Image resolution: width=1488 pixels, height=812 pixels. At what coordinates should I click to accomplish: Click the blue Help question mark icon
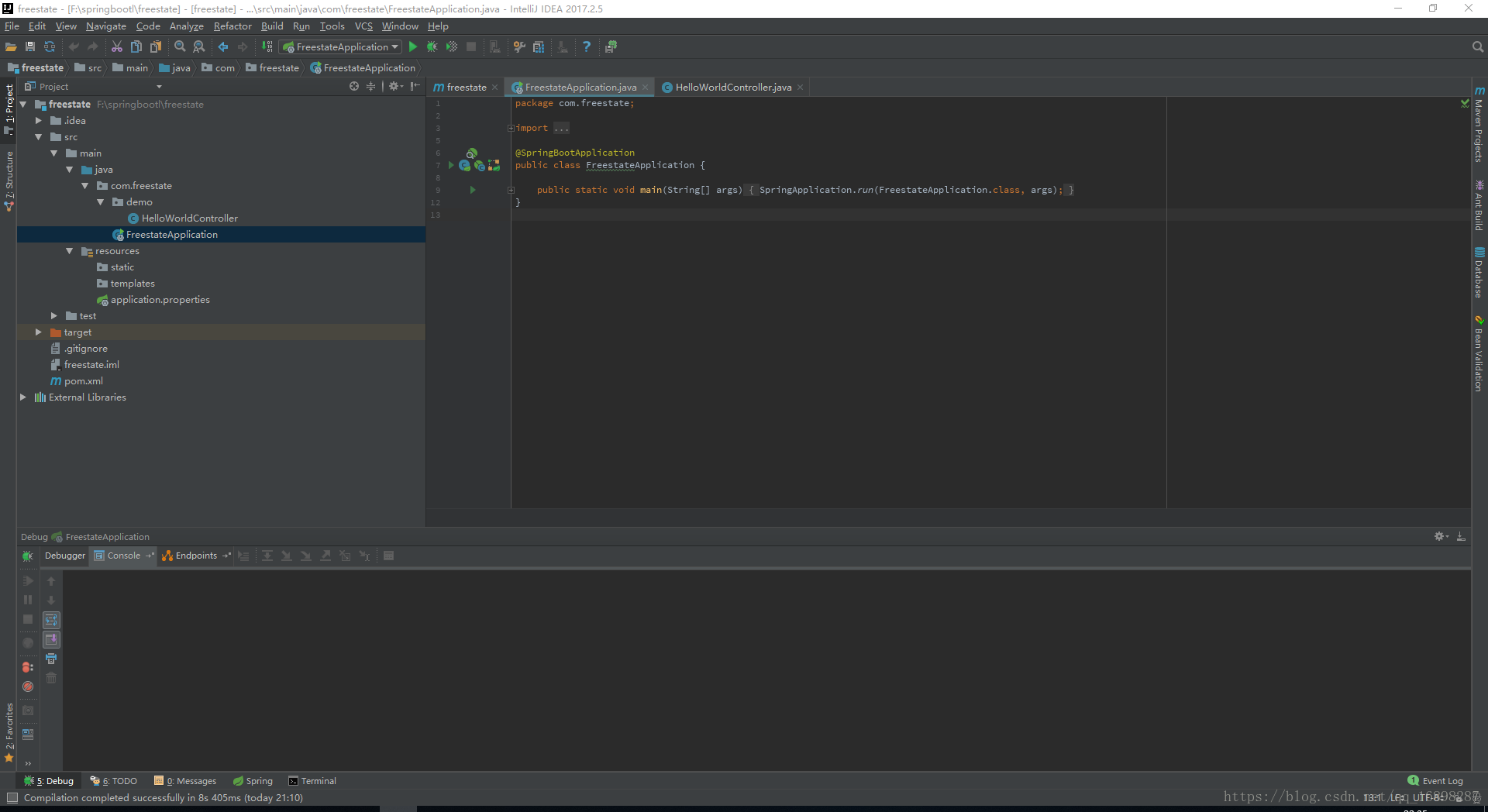(587, 47)
